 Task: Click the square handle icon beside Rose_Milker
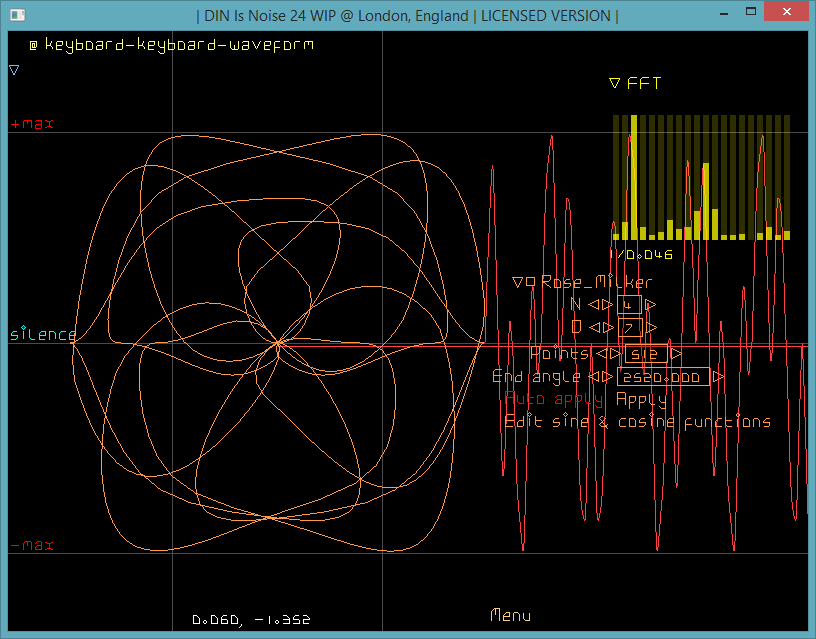(x=531, y=283)
